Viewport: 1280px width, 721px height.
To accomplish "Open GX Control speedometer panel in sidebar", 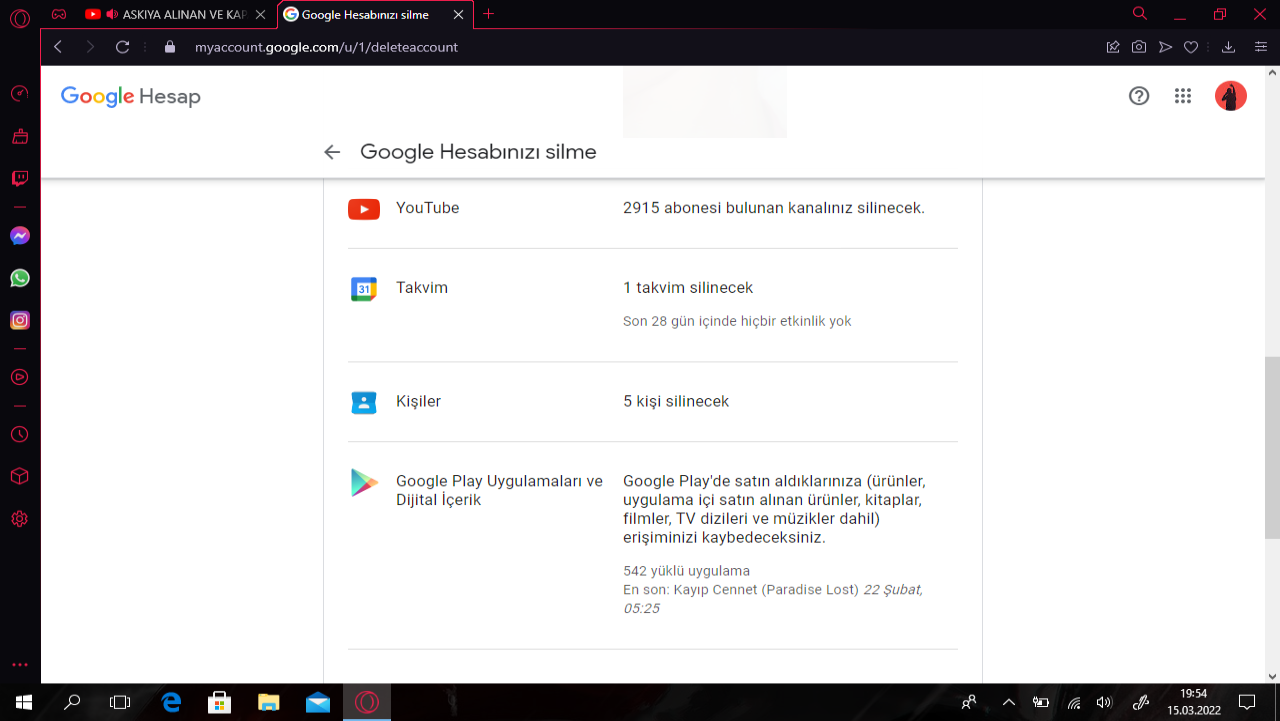I will point(19,94).
